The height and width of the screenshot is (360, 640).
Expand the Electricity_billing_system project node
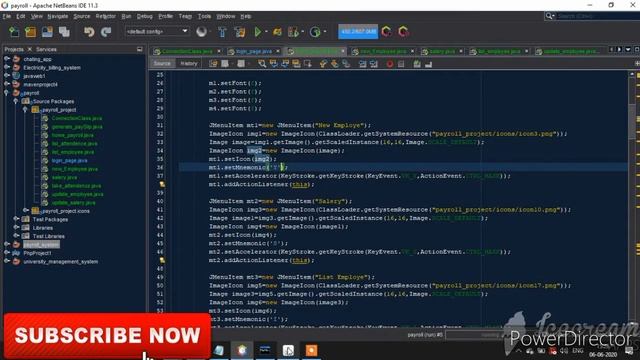(x=7, y=67)
